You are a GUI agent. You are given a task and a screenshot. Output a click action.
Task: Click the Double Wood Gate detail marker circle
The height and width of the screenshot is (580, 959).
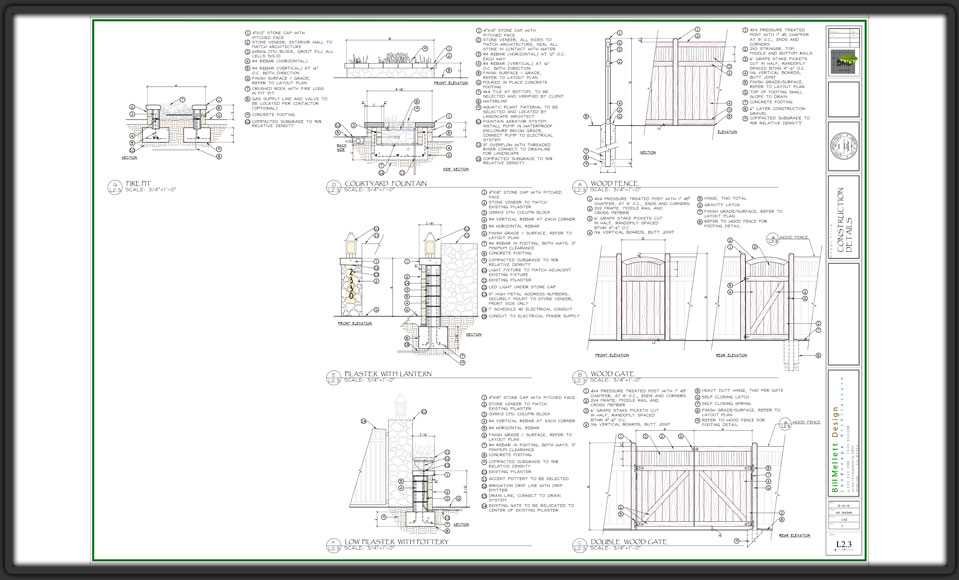[x=581, y=544]
